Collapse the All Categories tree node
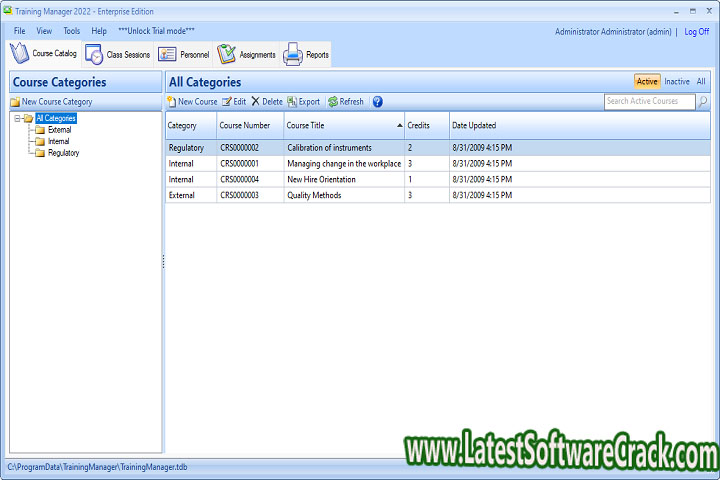Viewport: 720px width, 480px height. [17, 119]
